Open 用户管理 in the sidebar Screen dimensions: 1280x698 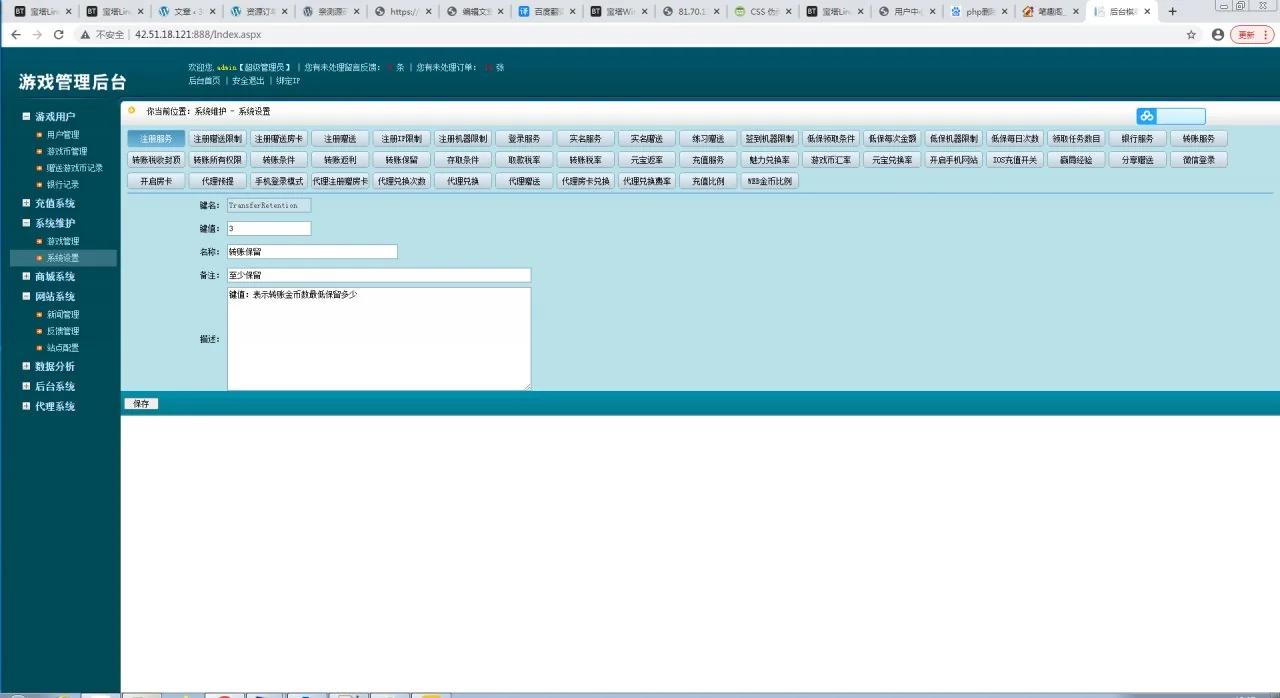[x=63, y=135]
